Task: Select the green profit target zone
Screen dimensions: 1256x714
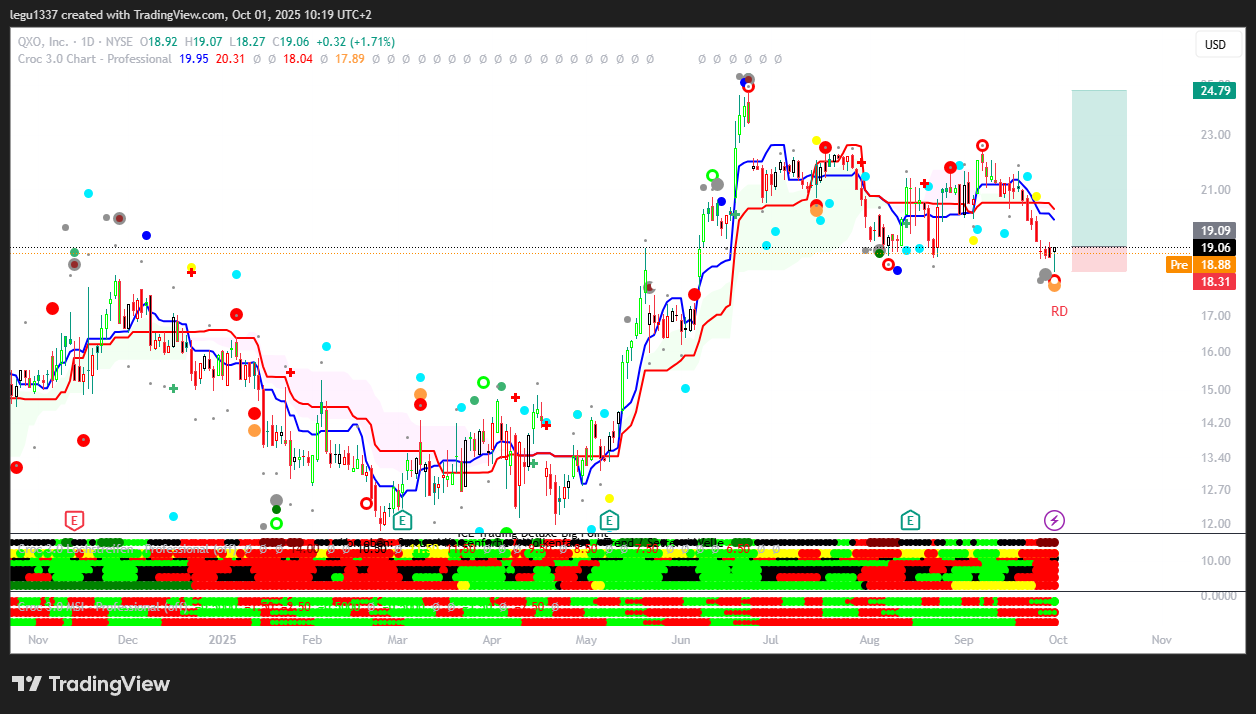Action: [x=1099, y=167]
